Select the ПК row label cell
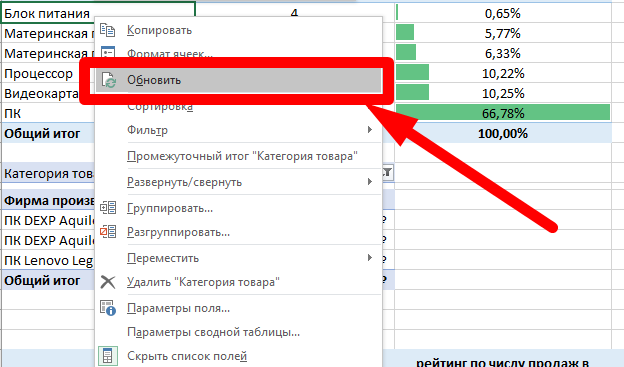 coord(48,113)
